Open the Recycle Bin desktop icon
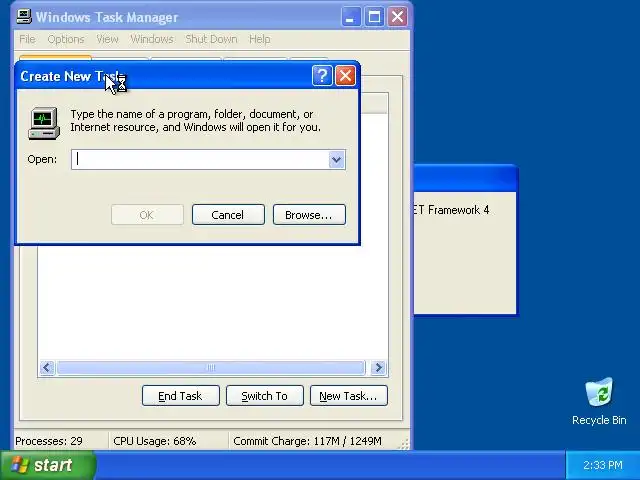 tap(599, 402)
